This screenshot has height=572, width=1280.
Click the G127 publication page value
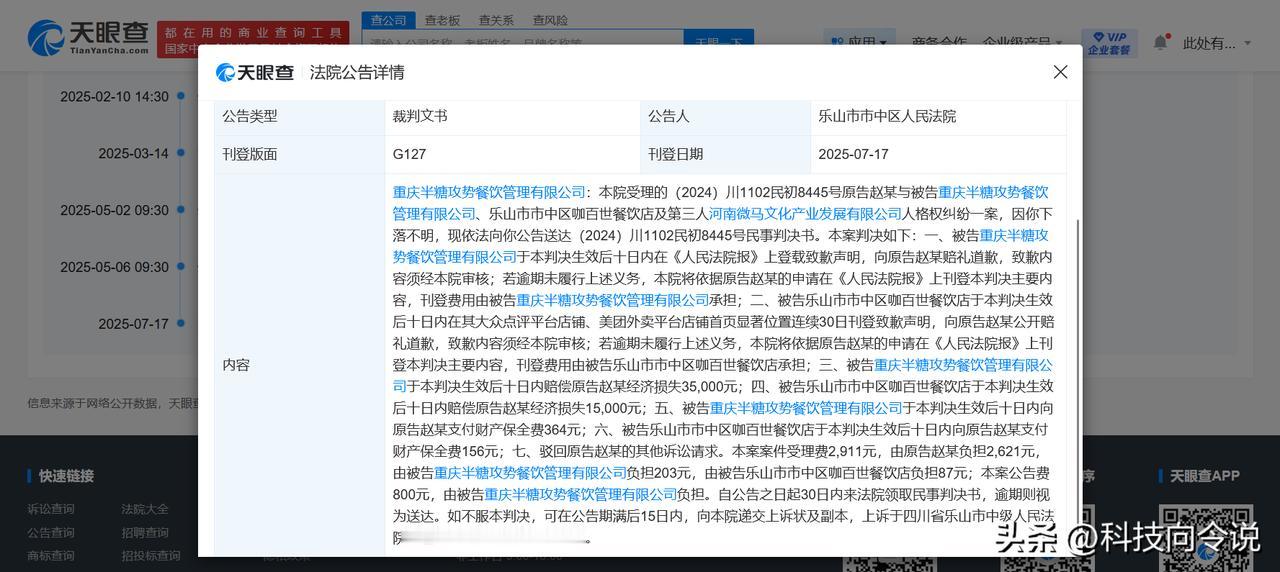pos(410,154)
